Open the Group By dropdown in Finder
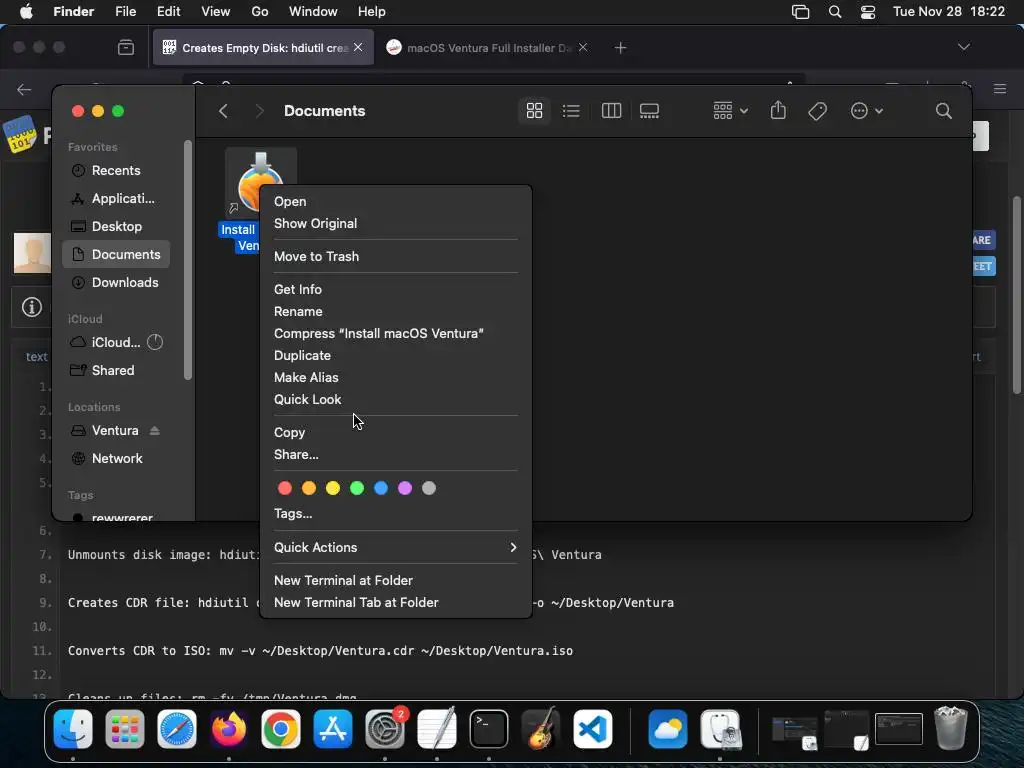This screenshot has height=768, width=1024. [730, 111]
